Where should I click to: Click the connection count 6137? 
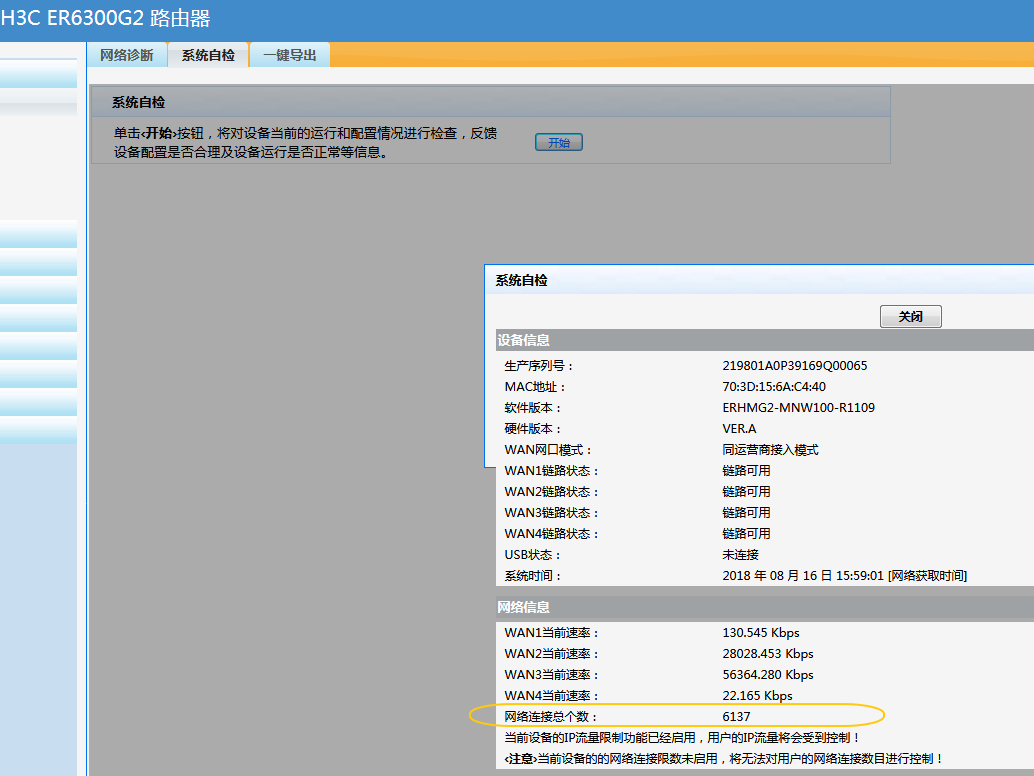[x=737, y=717]
